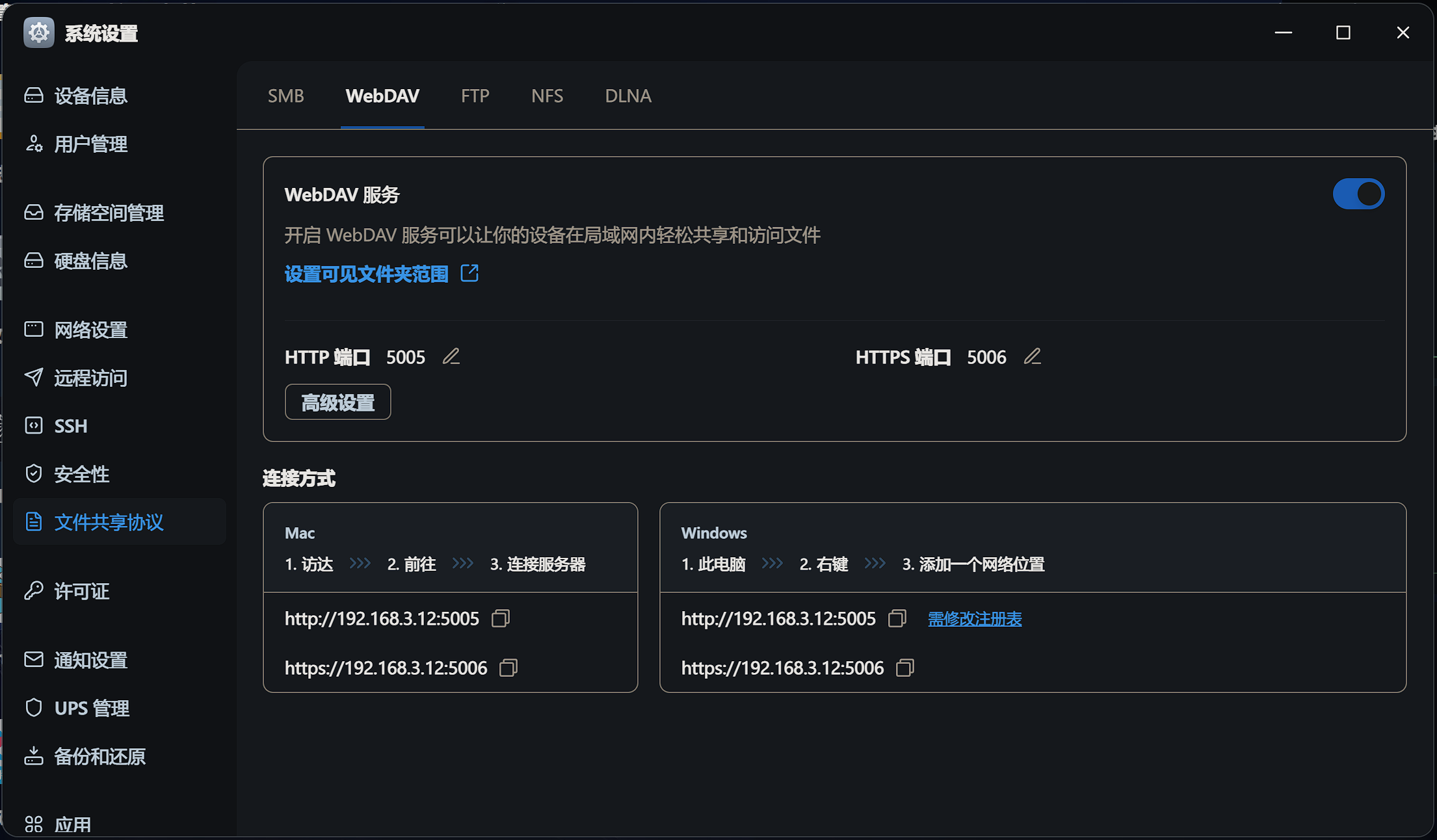Open the NFS tab
Screen dimensions: 1437x840
pos(547,96)
